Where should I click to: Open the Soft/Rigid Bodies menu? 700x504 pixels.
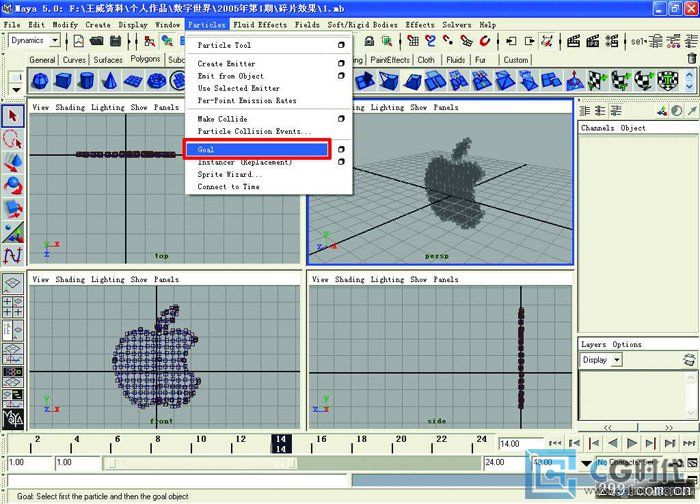[x=362, y=25]
